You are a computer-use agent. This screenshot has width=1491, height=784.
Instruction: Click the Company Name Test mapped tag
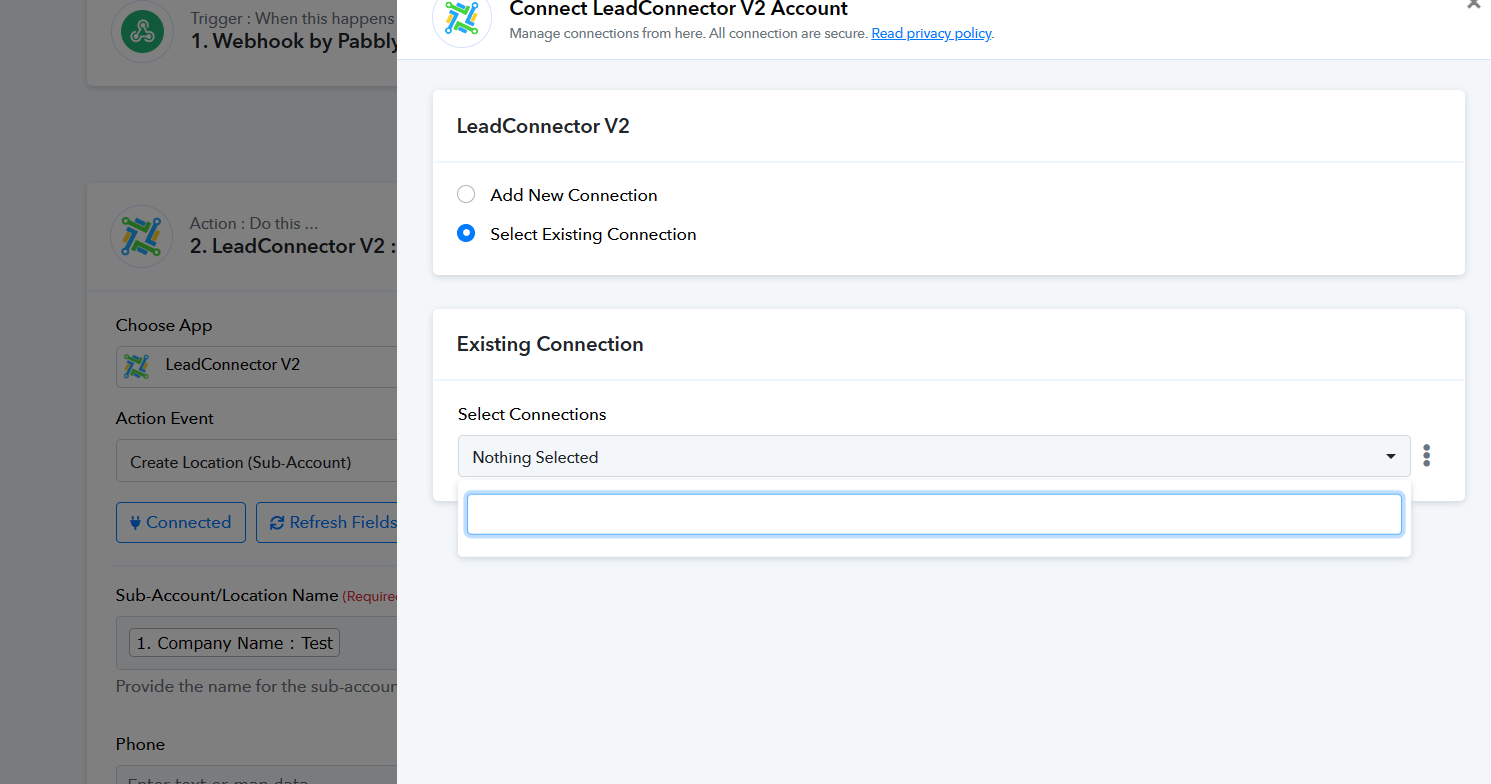pyautogui.click(x=235, y=643)
